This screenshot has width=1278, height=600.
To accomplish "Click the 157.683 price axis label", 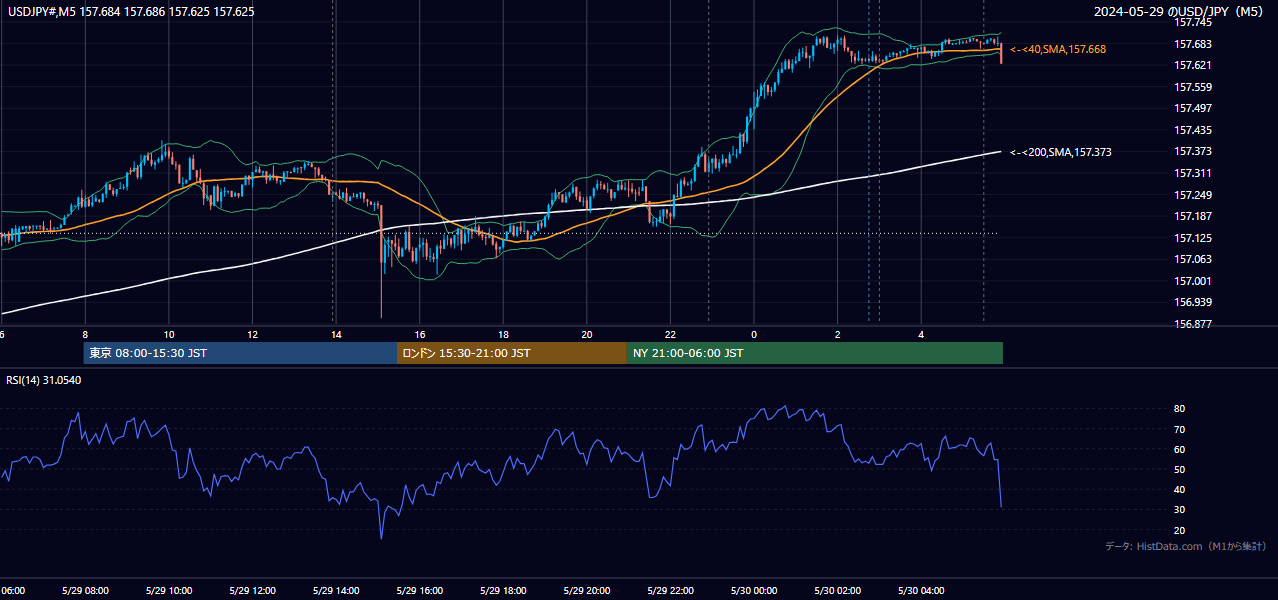I will click(x=1192, y=44).
